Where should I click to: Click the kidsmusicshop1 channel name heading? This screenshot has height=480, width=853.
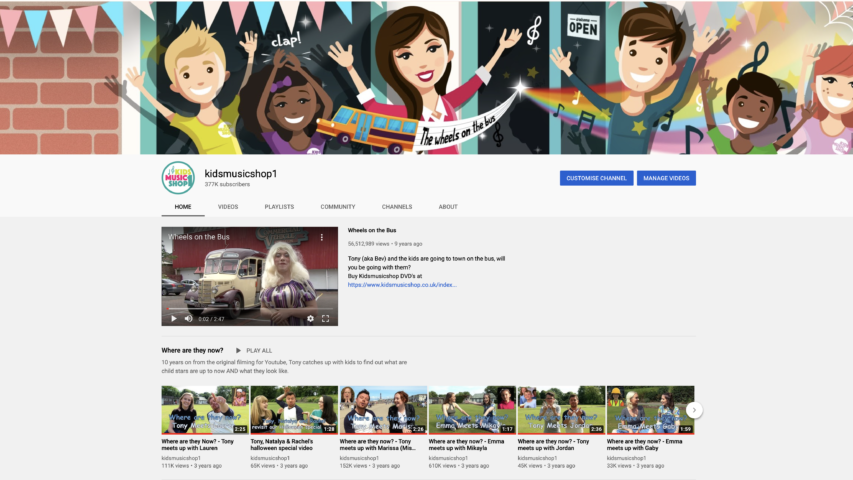click(x=240, y=174)
